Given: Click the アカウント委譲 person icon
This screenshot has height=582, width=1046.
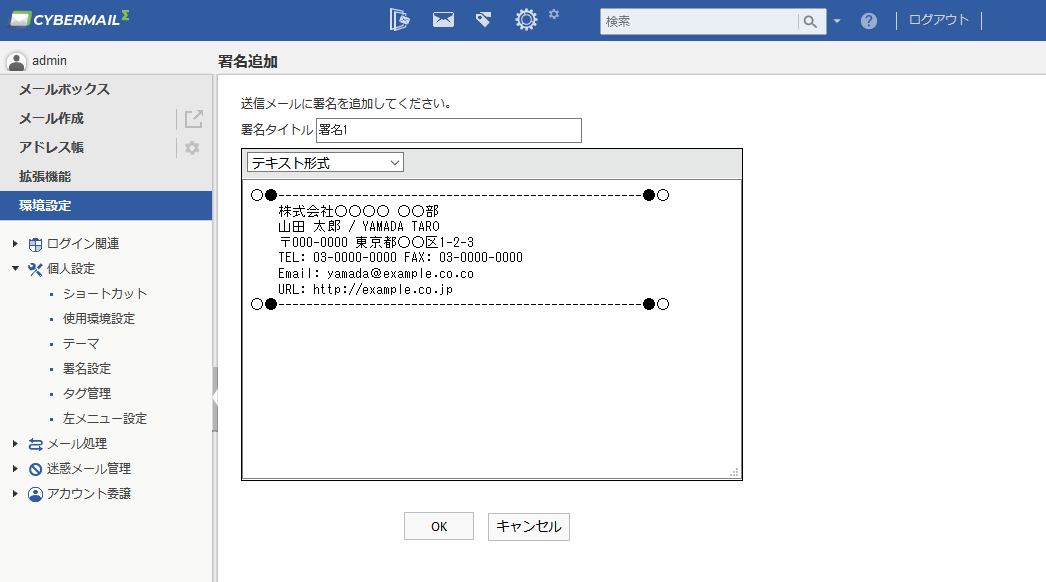Looking at the screenshot, I should tap(35, 494).
